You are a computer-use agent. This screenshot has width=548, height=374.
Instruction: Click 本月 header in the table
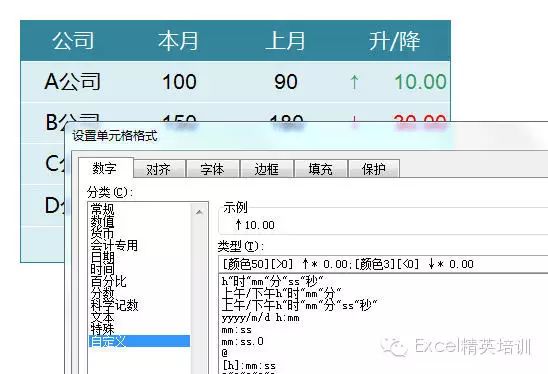pyautogui.click(x=178, y=41)
